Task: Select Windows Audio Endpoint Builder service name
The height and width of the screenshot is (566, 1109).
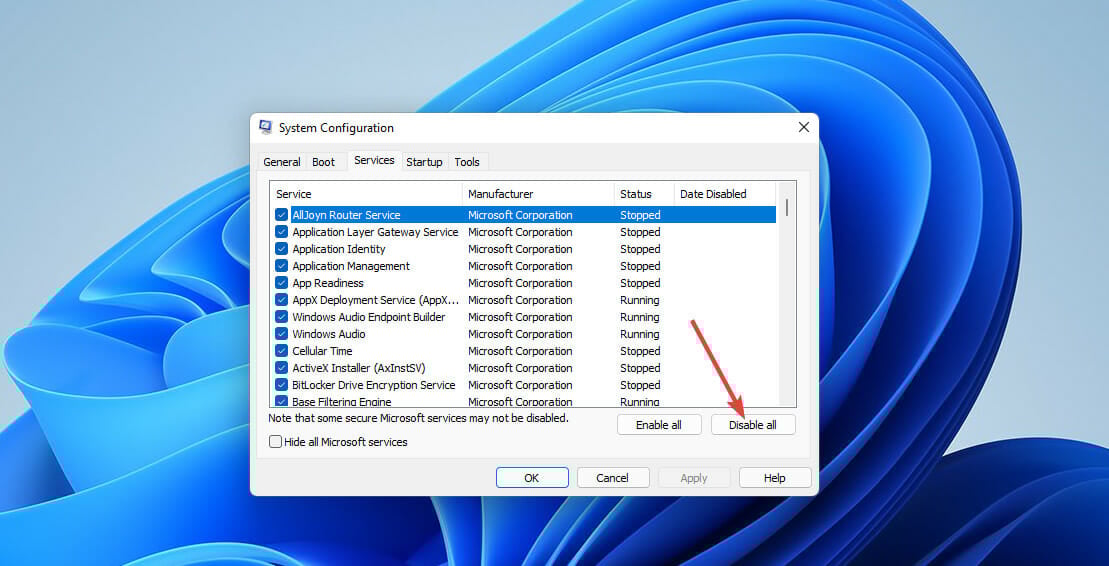Action: tap(368, 317)
